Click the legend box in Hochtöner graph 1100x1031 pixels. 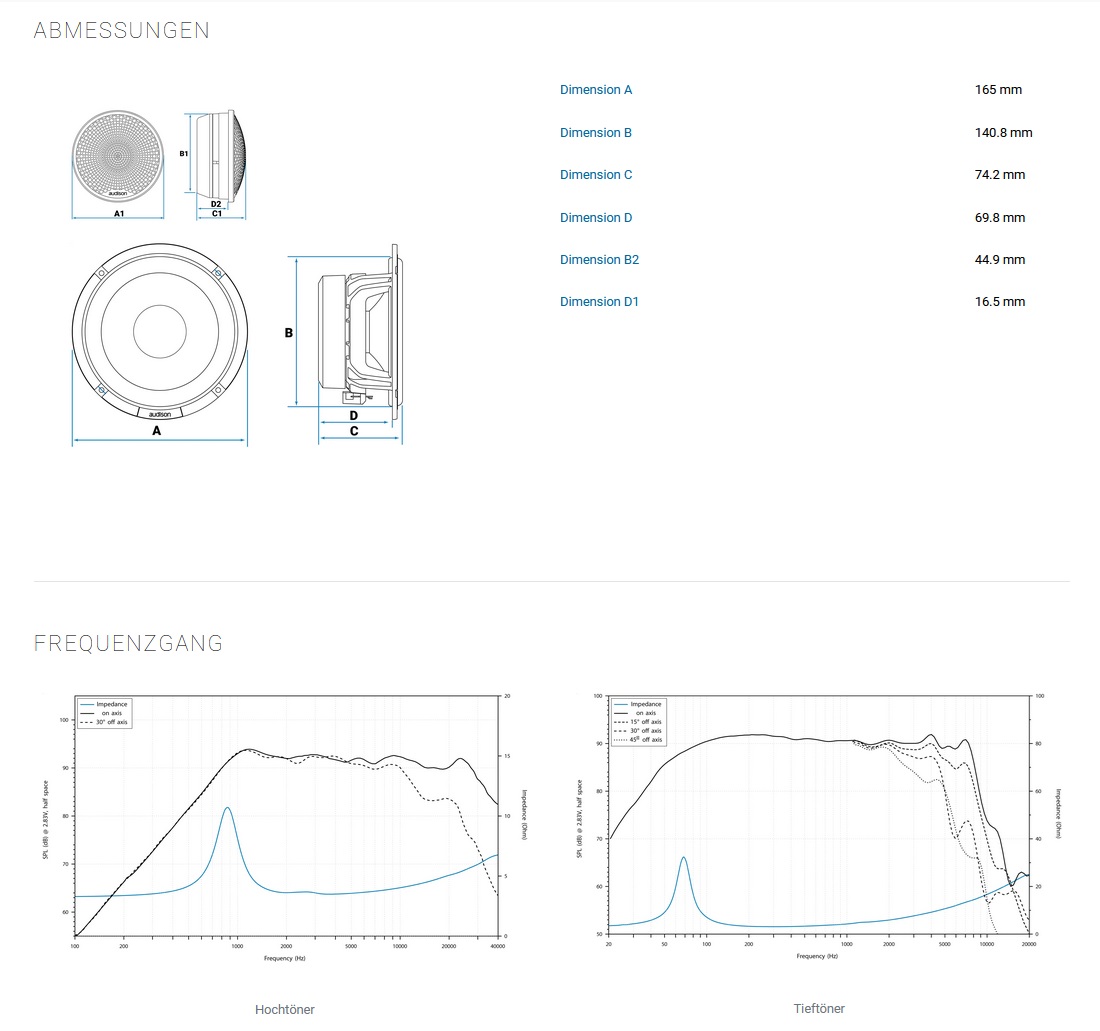104,713
